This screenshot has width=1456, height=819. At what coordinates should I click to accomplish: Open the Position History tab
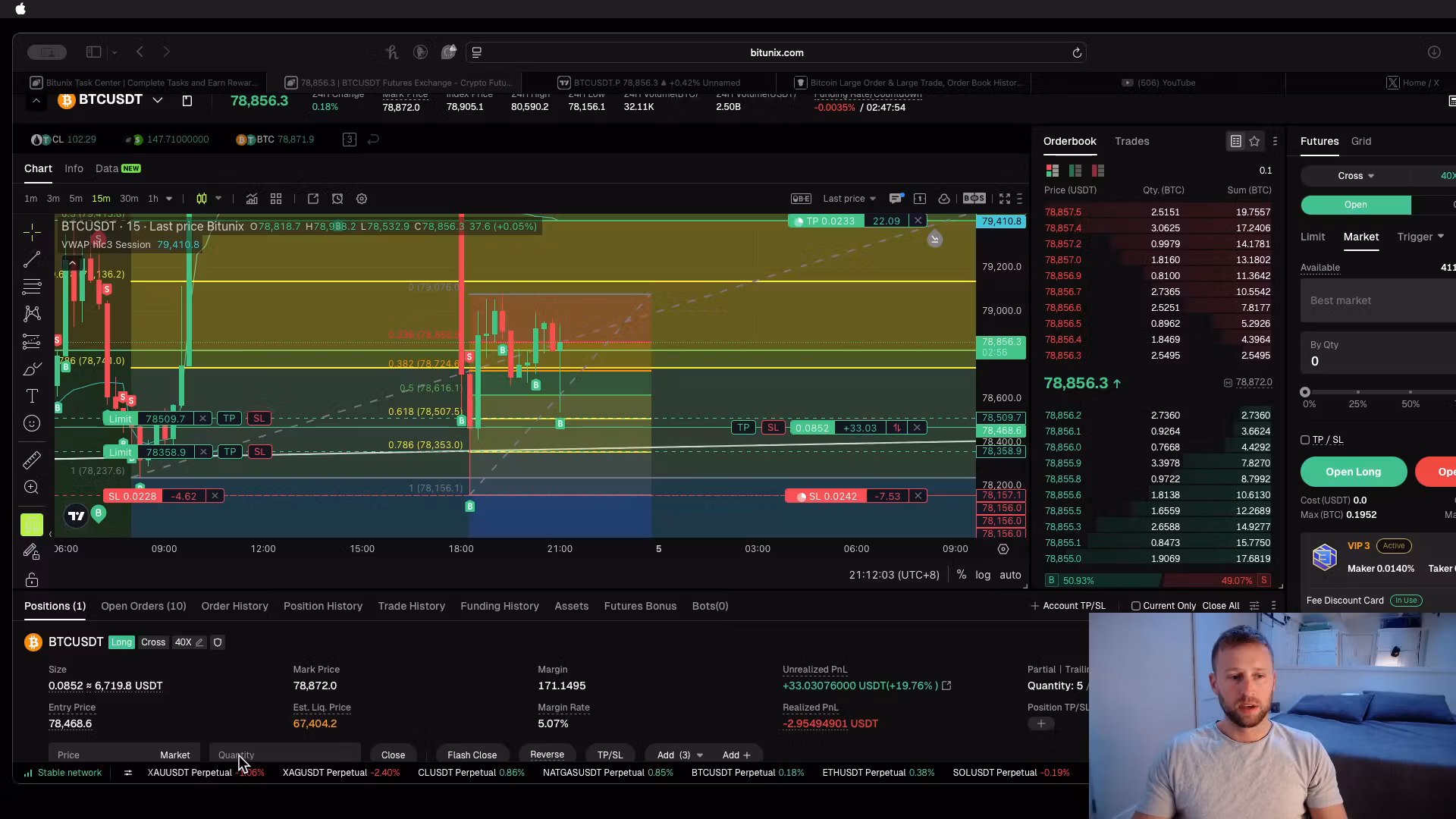(x=323, y=606)
